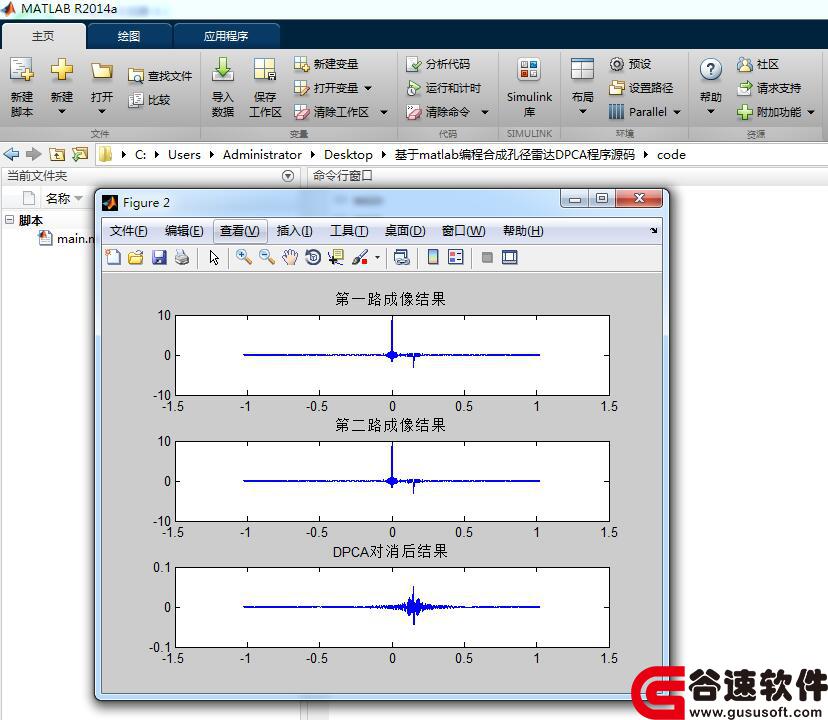The height and width of the screenshot is (720, 828).
Task: Select the Edit Plot arrow tool
Action: tap(214, 257)
